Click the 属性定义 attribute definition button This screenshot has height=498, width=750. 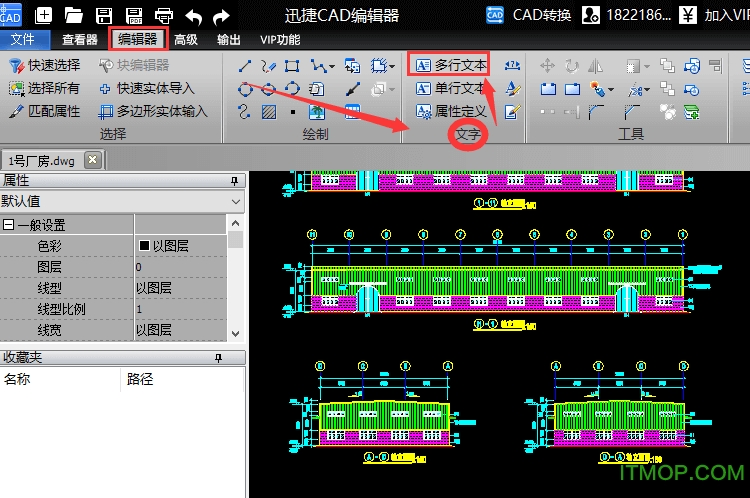coord(451,111)
